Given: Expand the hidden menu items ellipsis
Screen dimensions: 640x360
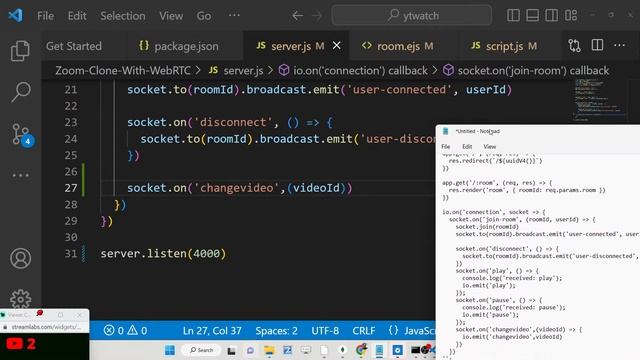Looking at the screenshot, I should (234, 16).
